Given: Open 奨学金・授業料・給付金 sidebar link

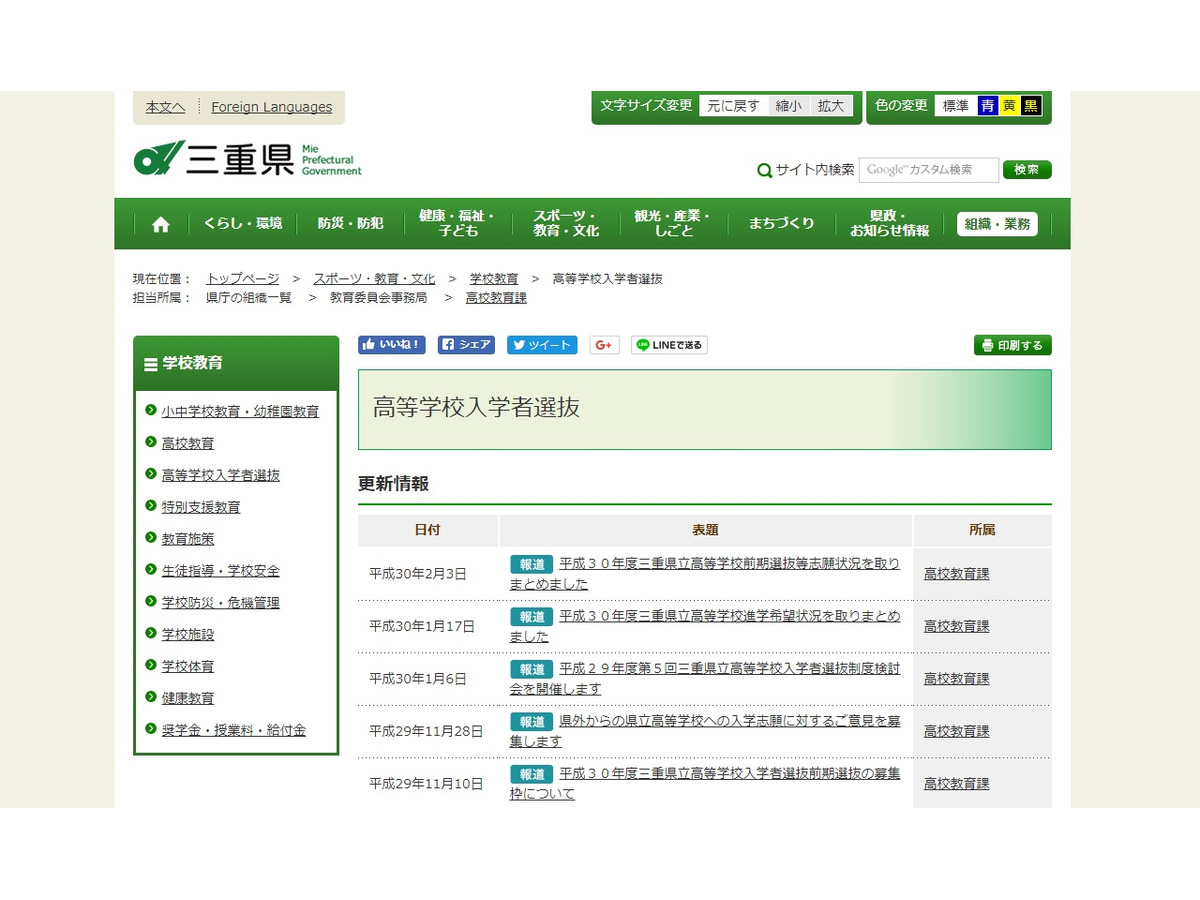Looking at the screenshot, I should 233,730.
